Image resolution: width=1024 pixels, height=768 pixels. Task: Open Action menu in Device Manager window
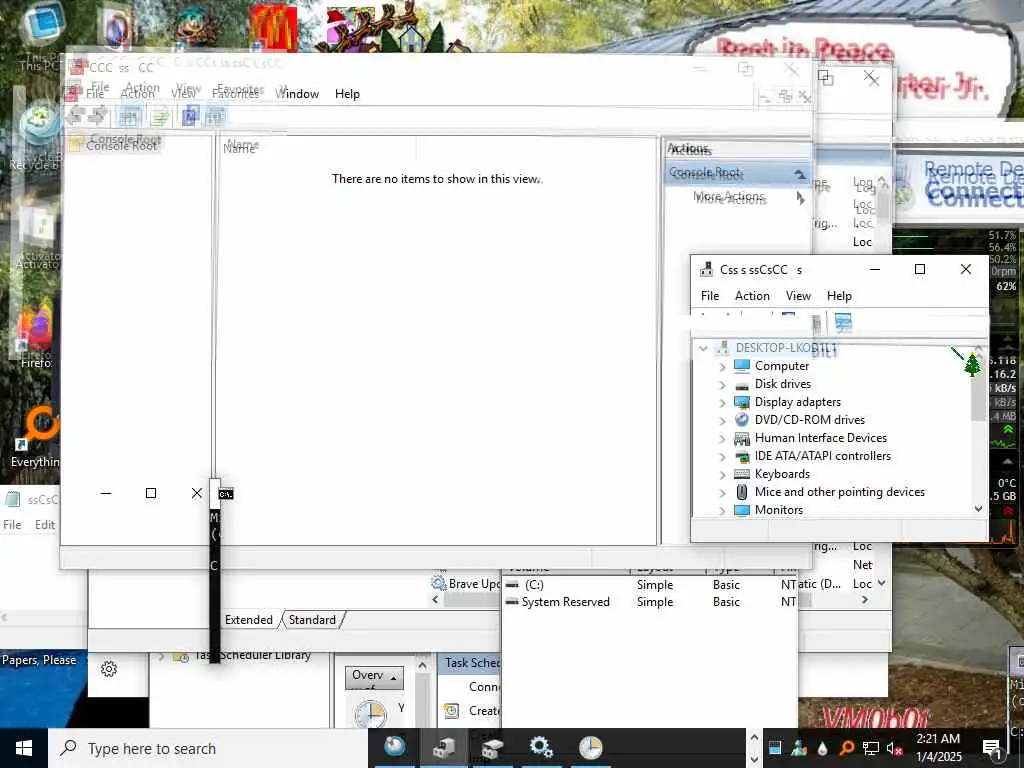(x=752, y=296)
